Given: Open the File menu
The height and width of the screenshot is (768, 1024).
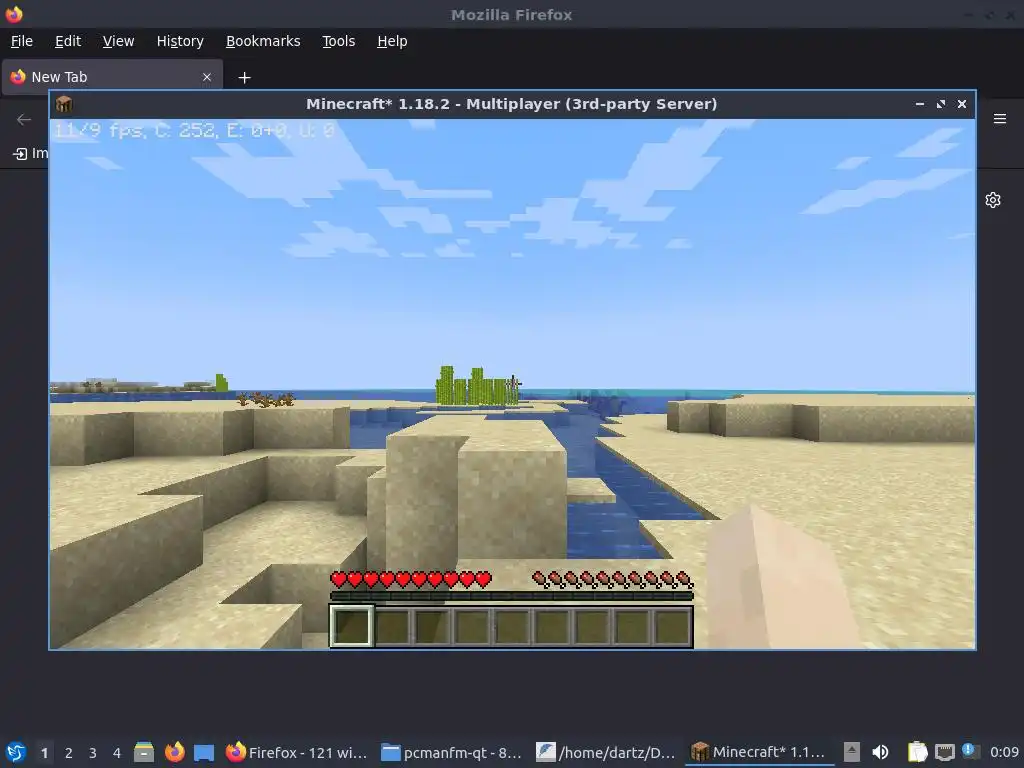Looking at the screenshot, I should [x=22, y=41].
